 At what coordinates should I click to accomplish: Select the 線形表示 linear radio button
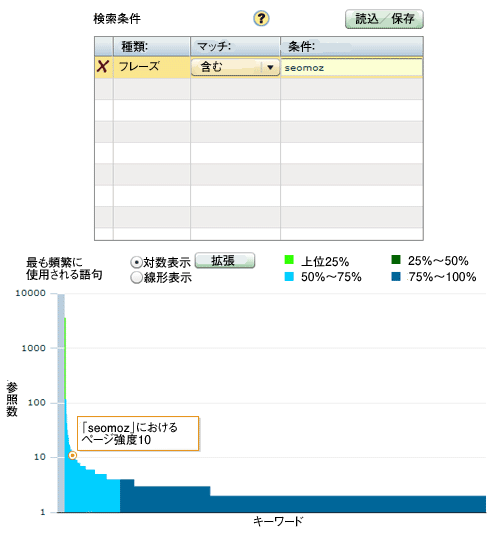136,278
